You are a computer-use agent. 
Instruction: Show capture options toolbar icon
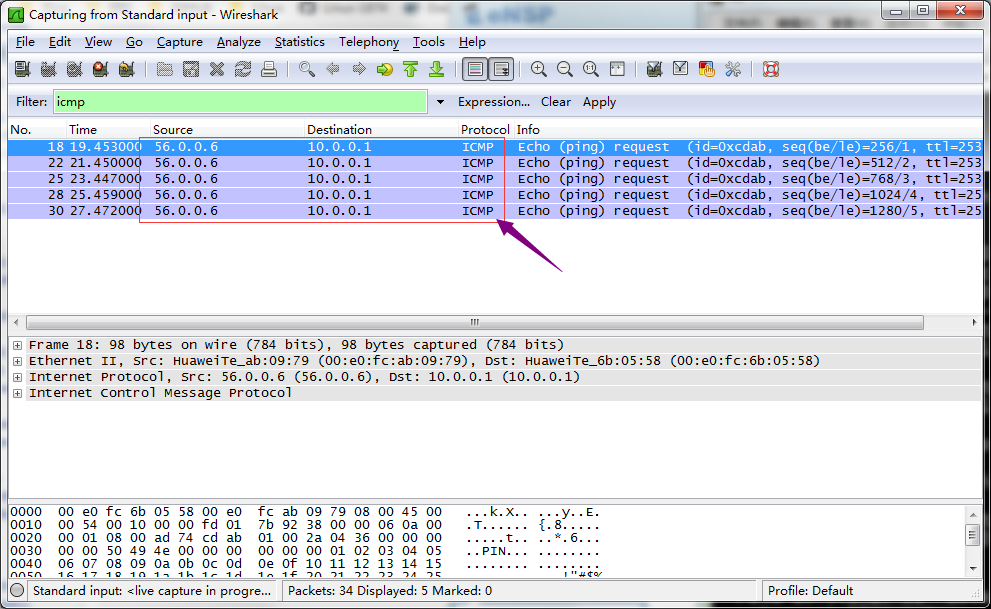coord(48,69)
